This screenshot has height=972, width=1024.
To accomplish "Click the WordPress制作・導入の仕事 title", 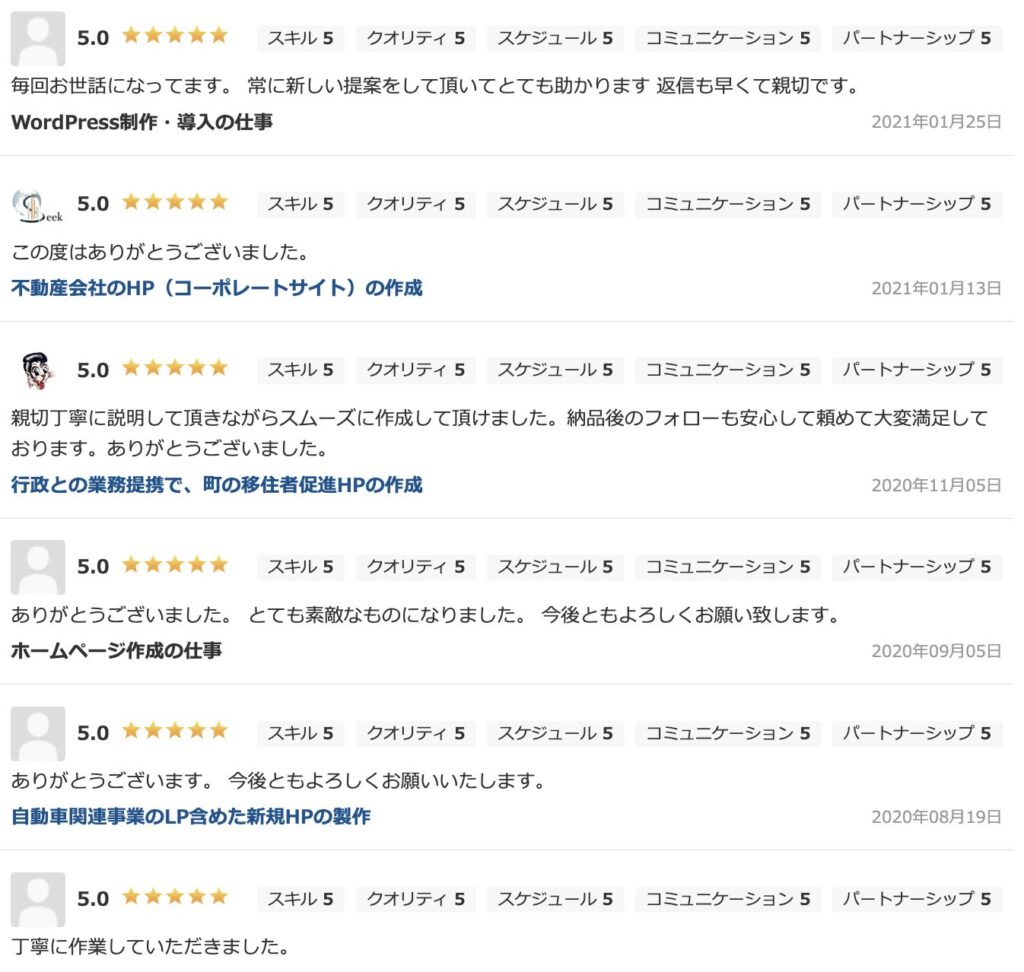I will [x=142, y=122].
